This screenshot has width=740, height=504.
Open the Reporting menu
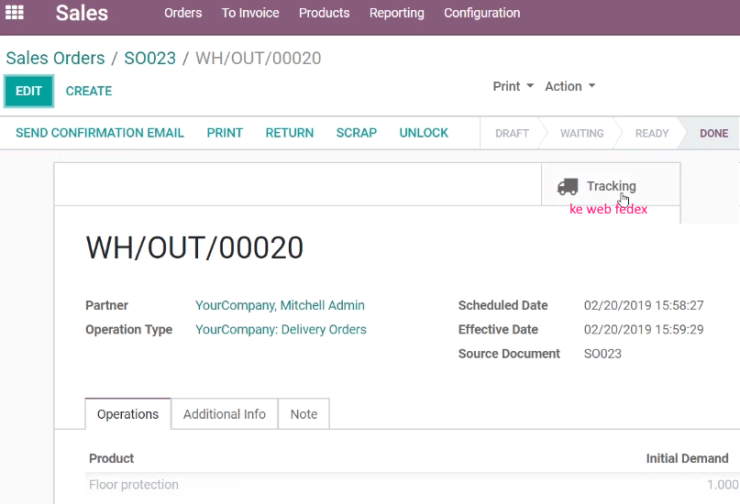[396, 13]
